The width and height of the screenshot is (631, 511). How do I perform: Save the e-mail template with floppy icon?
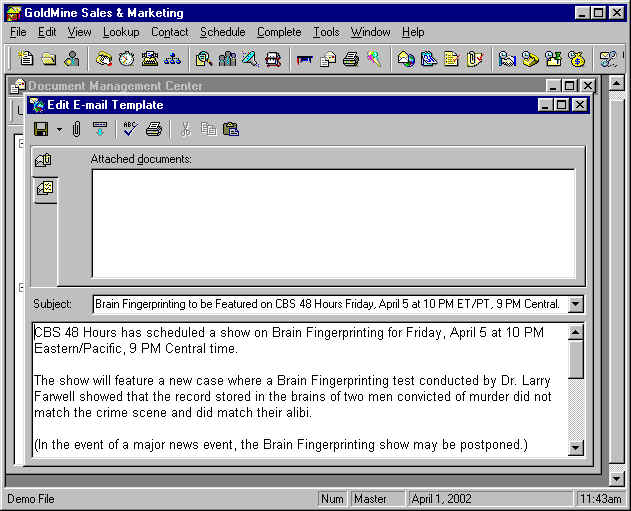[41, 129]
